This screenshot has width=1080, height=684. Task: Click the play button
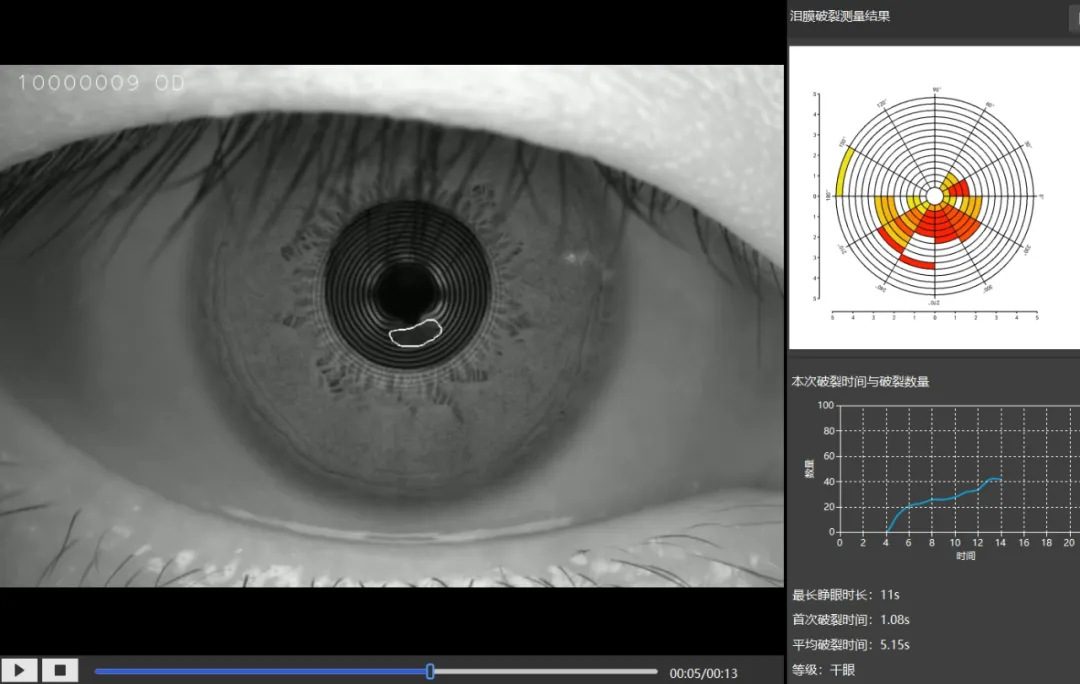(19, 670)
